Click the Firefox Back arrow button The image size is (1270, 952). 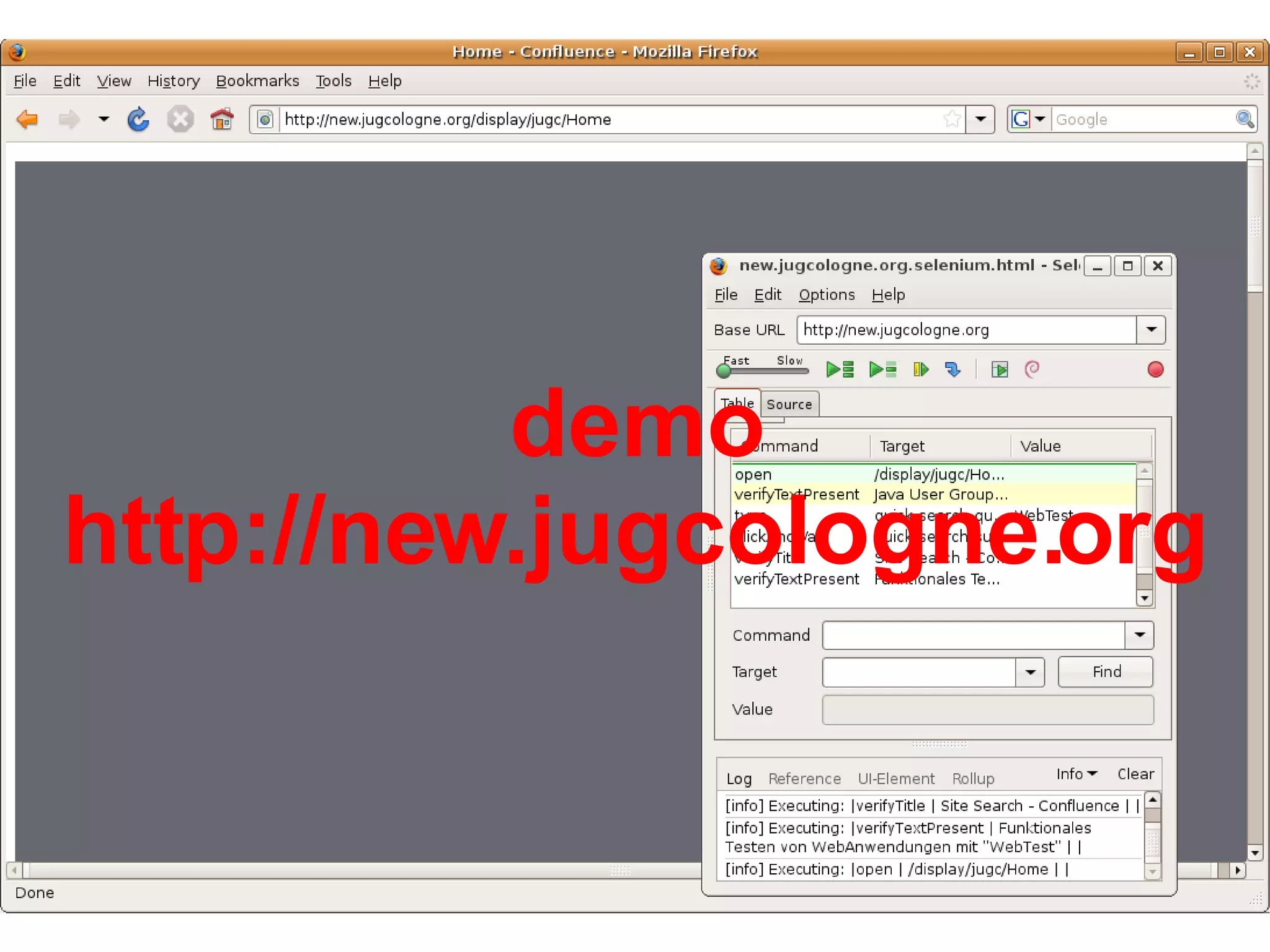coord(27,119)
